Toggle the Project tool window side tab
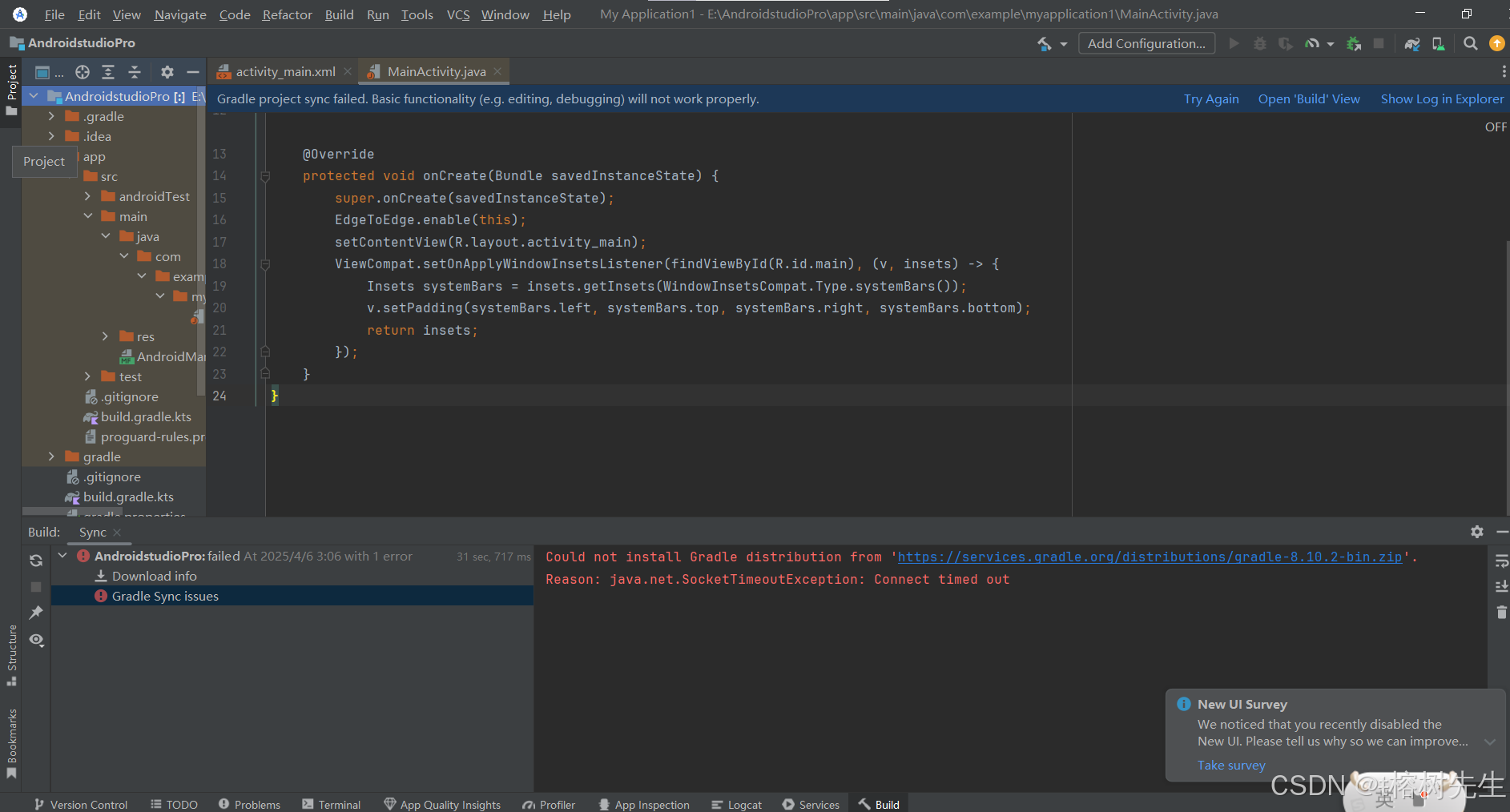 pos(11,90)
